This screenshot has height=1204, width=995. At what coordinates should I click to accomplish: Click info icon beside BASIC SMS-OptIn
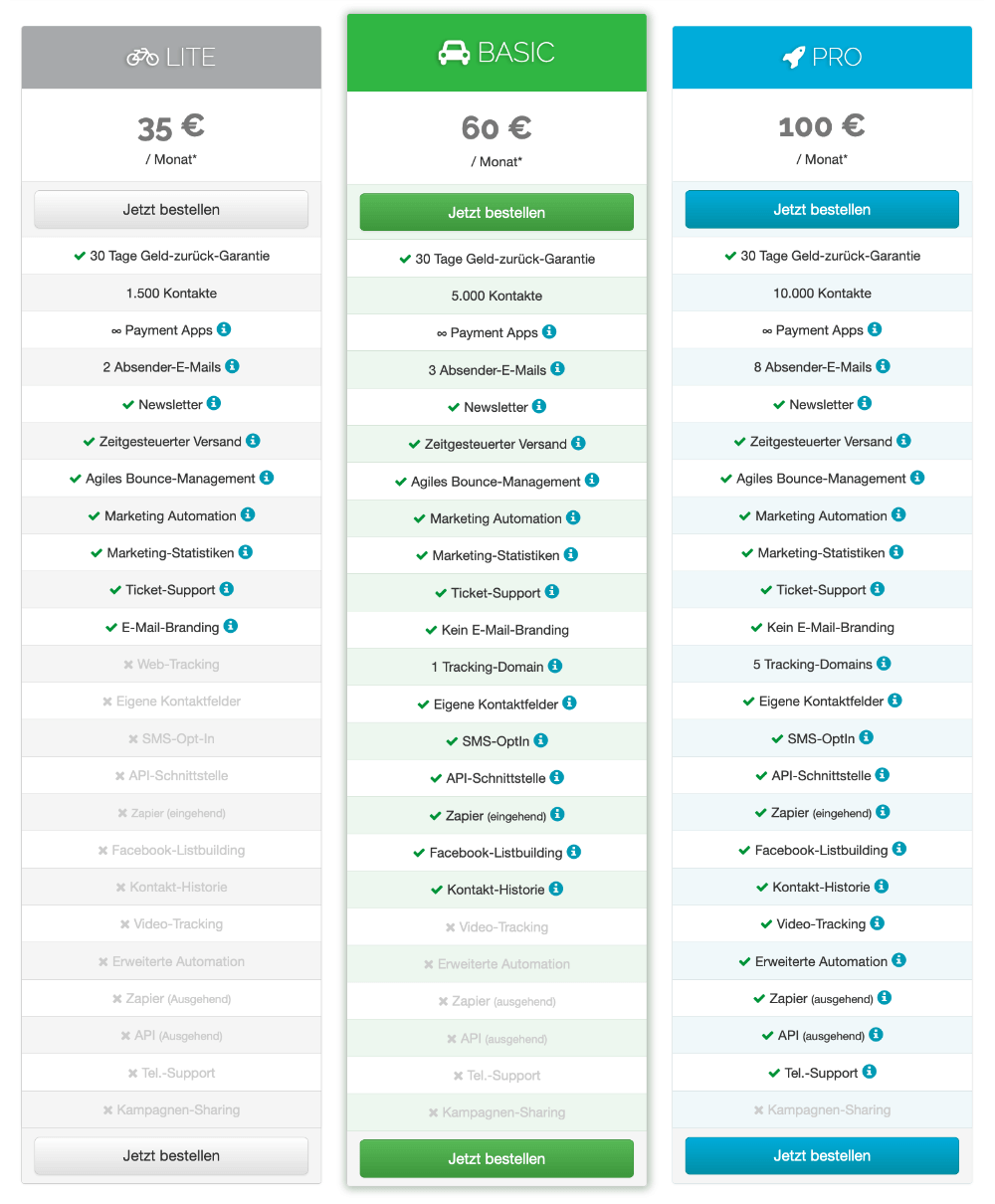coord(540,740)
